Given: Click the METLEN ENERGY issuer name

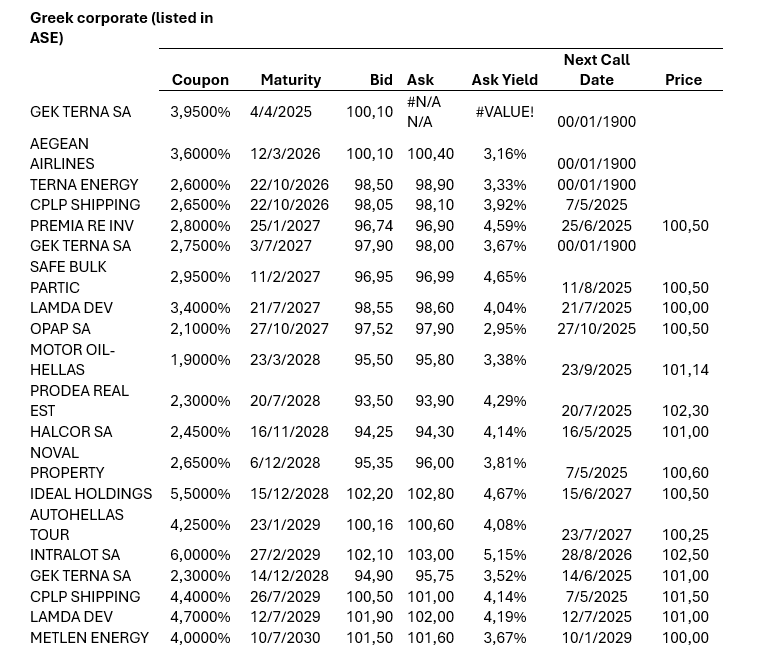Looking at the screenshot, I should click(89, 638).
